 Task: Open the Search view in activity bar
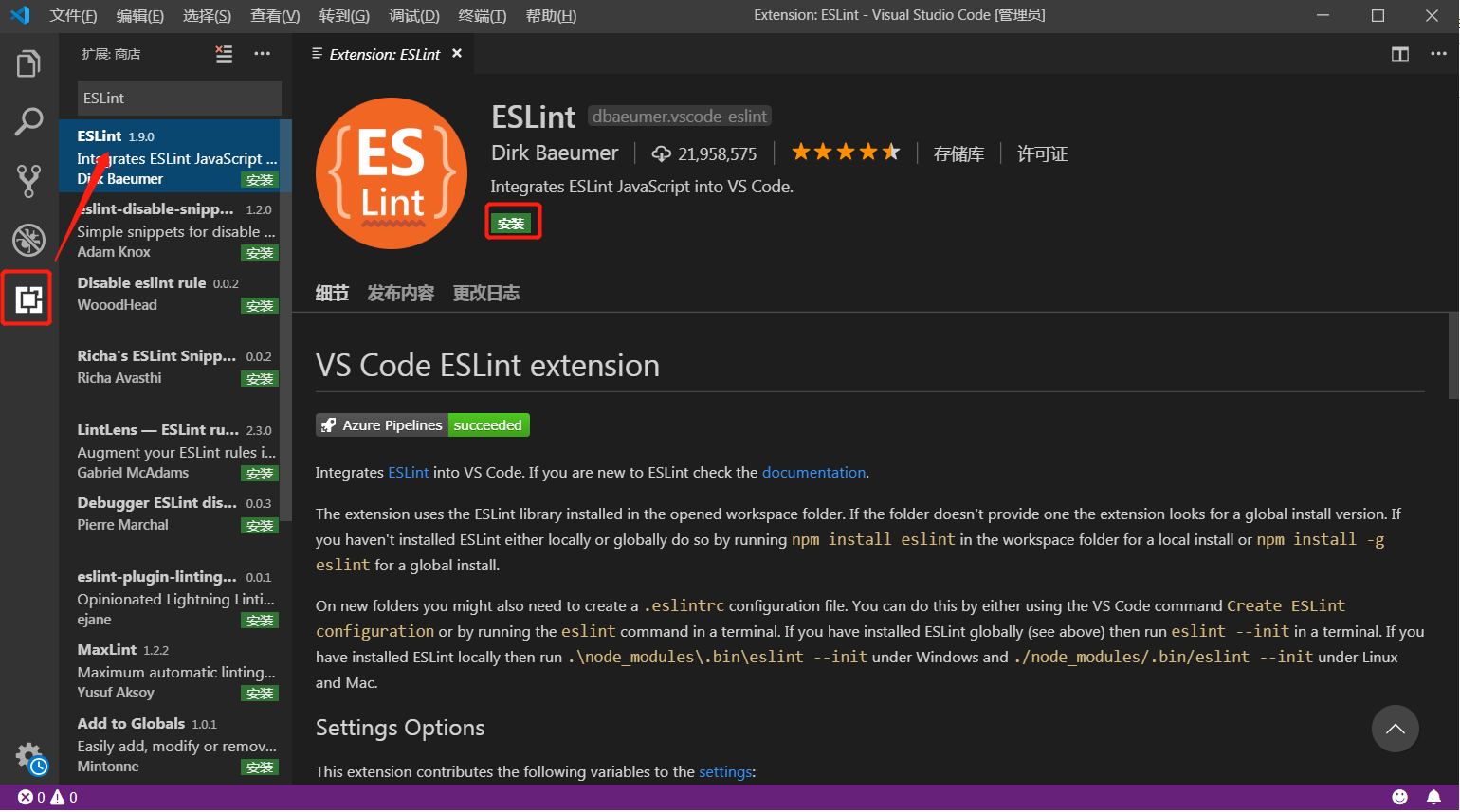click(28, 121)
